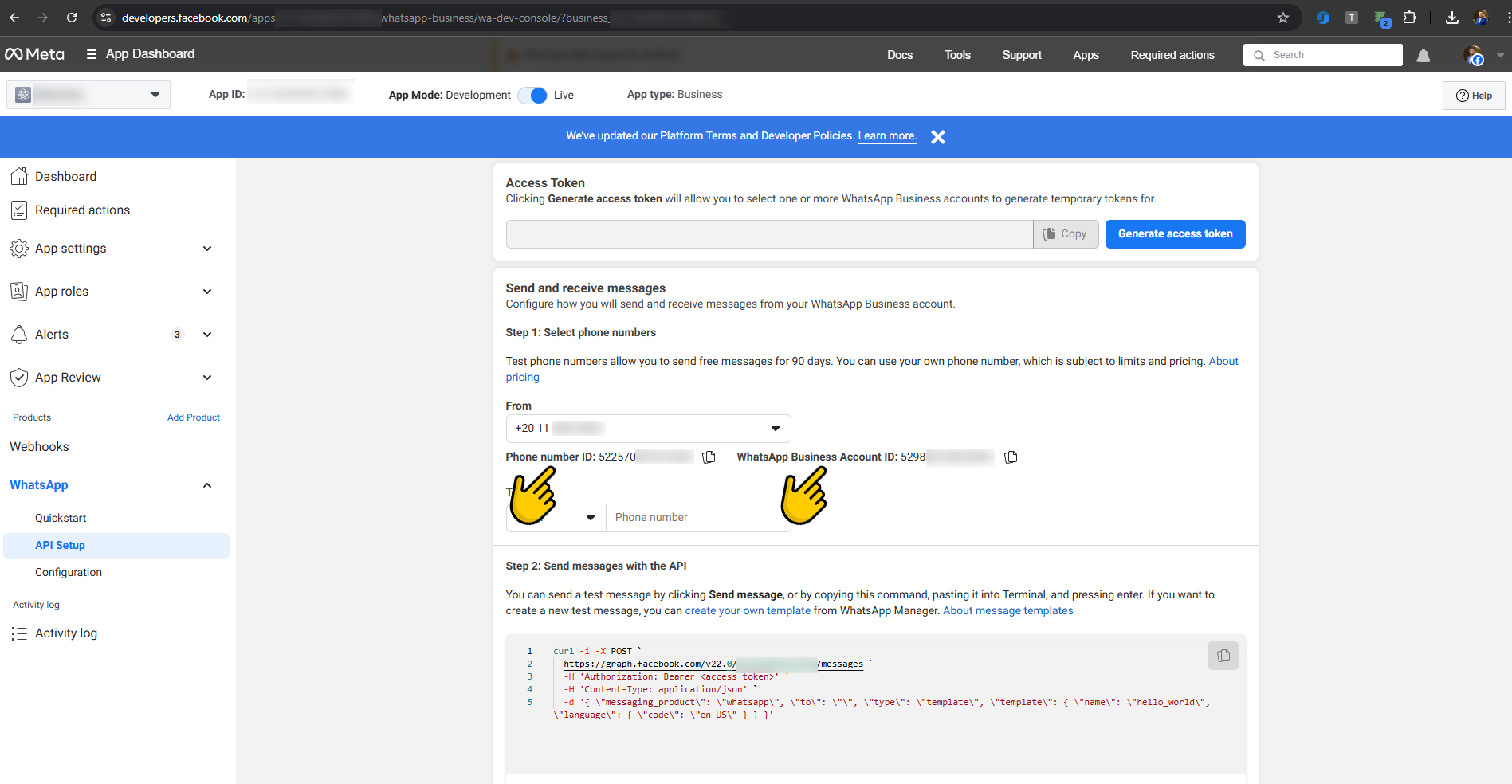This screenshot has height=784, width=1512.
Task: Open the Dashboard via its home icon
Action: click(19, 176)
